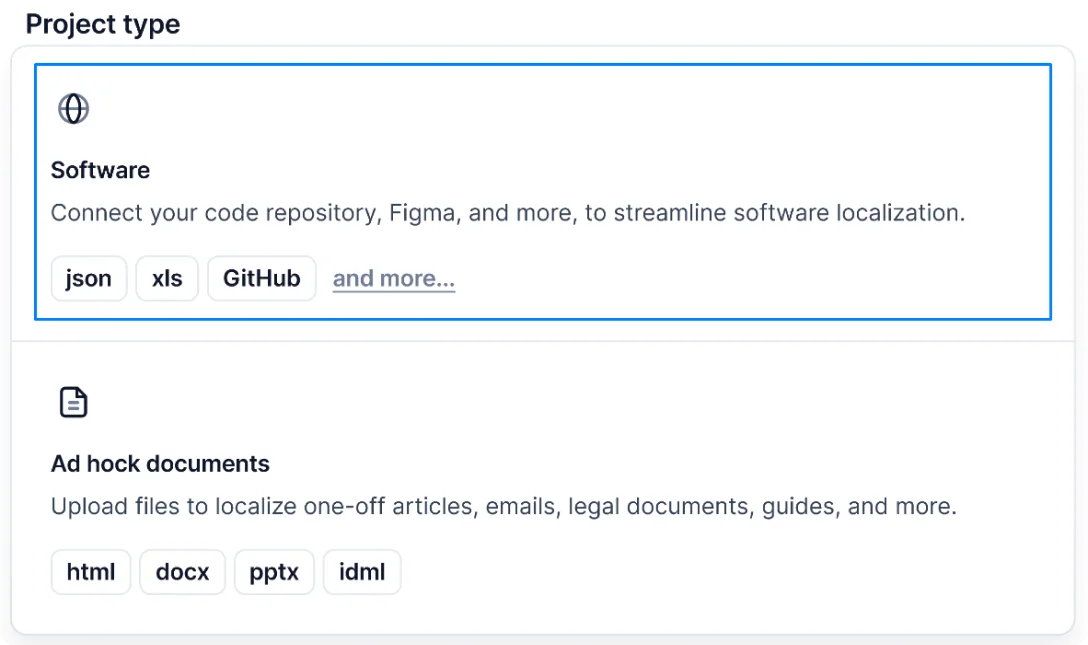
Task: Click the "Upload files to localize" description
Action: pos(503,507)
